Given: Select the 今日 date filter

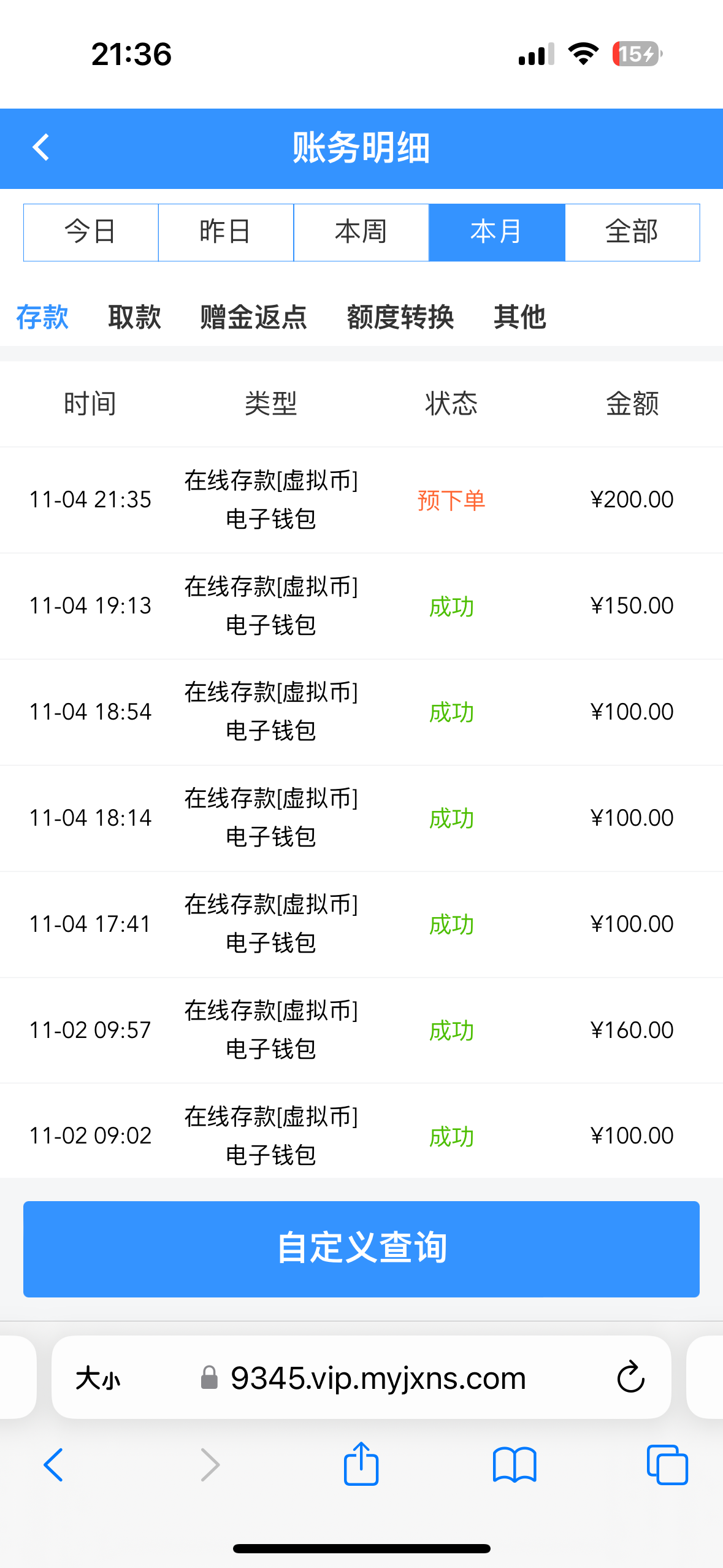Looking at the screenshot, I should (91, 233).
